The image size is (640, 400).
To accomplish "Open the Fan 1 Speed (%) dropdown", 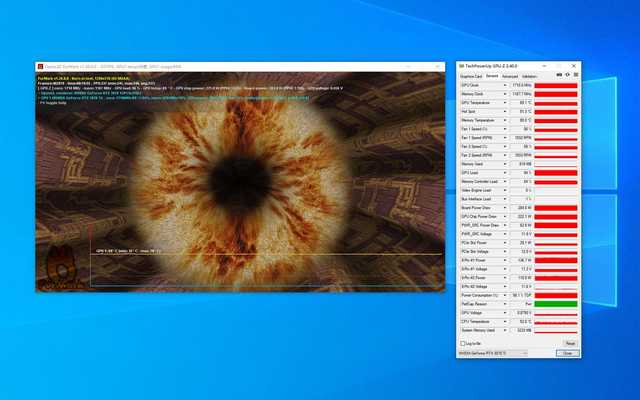I will pyautogui.click(x=505, y=129).
